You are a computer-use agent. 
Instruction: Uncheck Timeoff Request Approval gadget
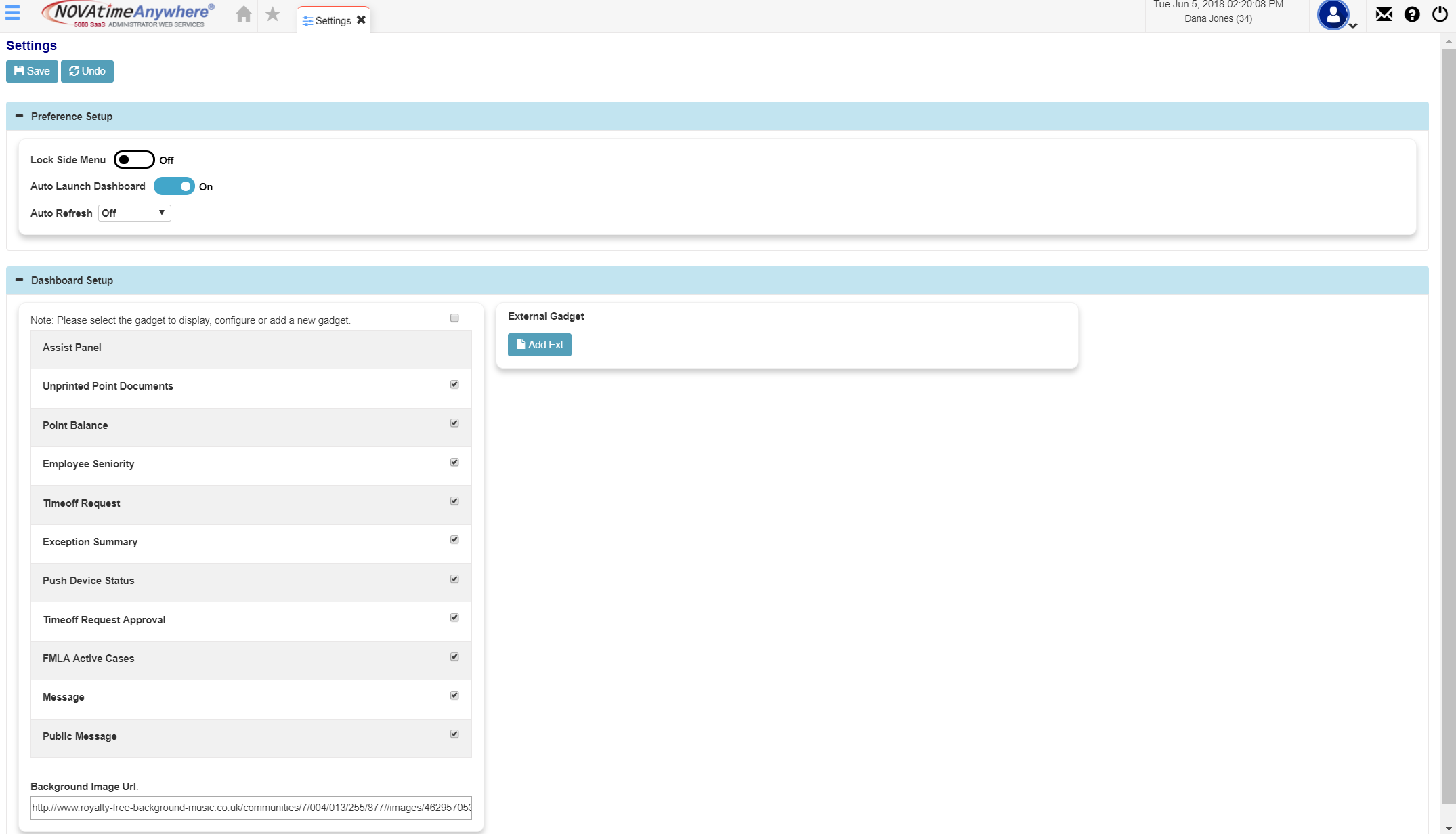(454, 617)
